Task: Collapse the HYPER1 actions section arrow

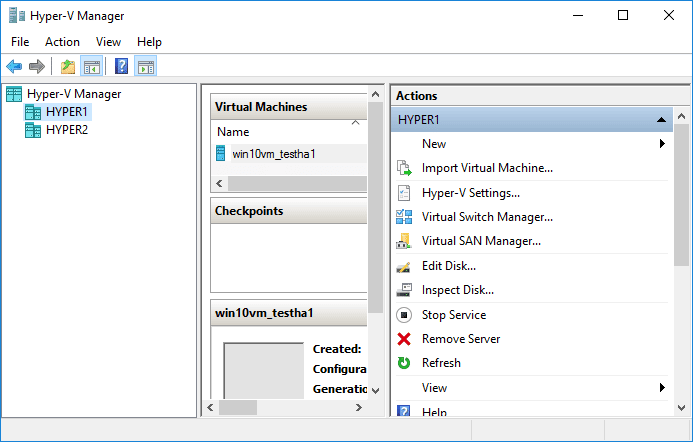Action: coord(662,120)
